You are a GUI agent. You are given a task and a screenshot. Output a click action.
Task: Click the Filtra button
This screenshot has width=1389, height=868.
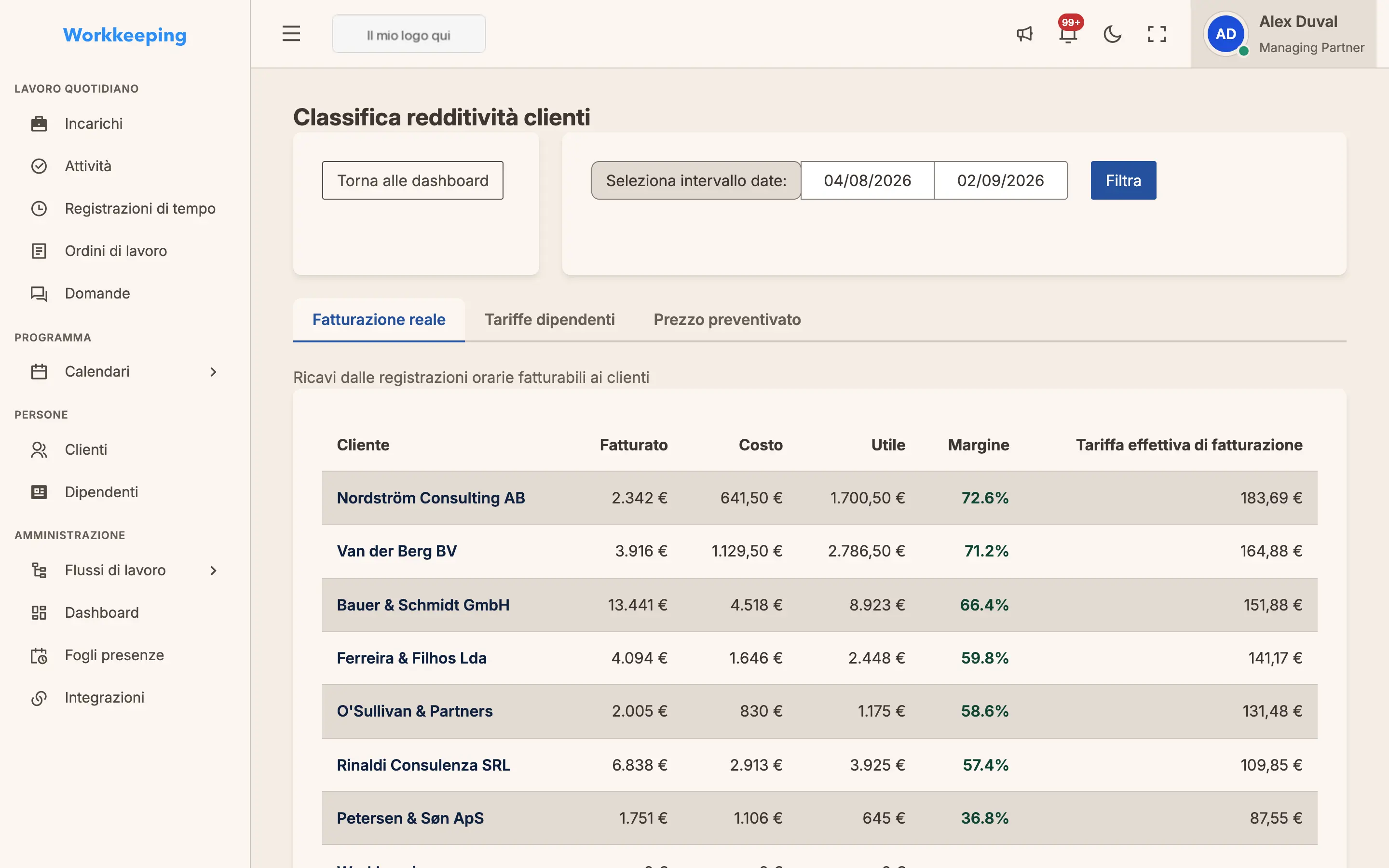pyautogui.click(x=1123, y=180)
